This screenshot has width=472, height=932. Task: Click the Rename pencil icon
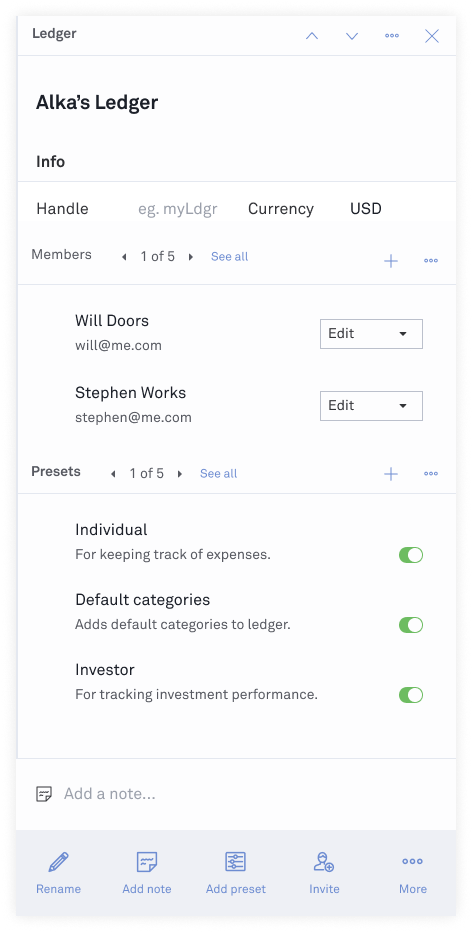point(58,862)
